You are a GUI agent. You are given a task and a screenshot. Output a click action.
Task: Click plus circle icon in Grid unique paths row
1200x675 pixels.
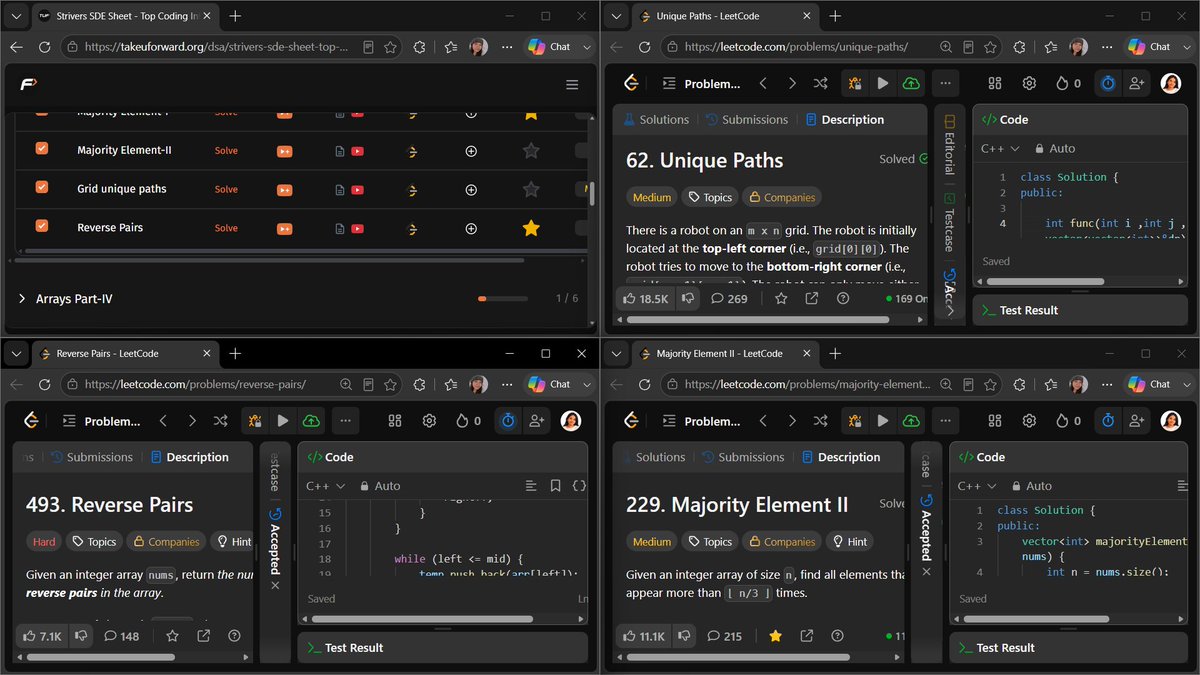click(471, 189)
